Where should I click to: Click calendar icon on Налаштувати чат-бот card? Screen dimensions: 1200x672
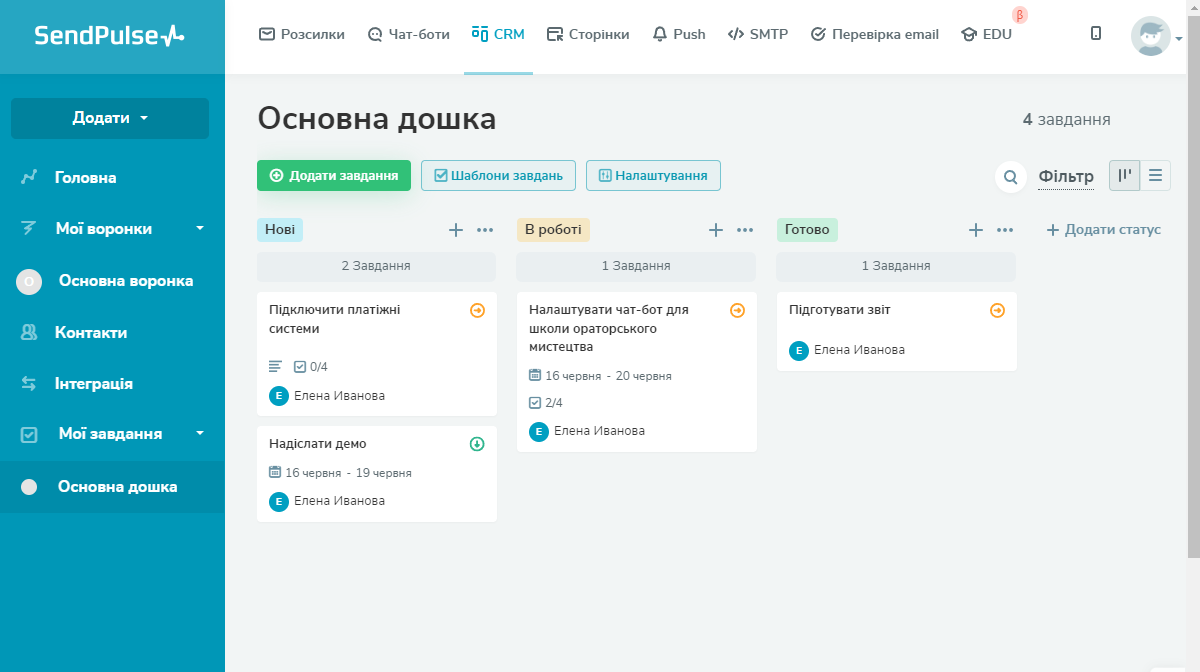[x=536, y=375]
